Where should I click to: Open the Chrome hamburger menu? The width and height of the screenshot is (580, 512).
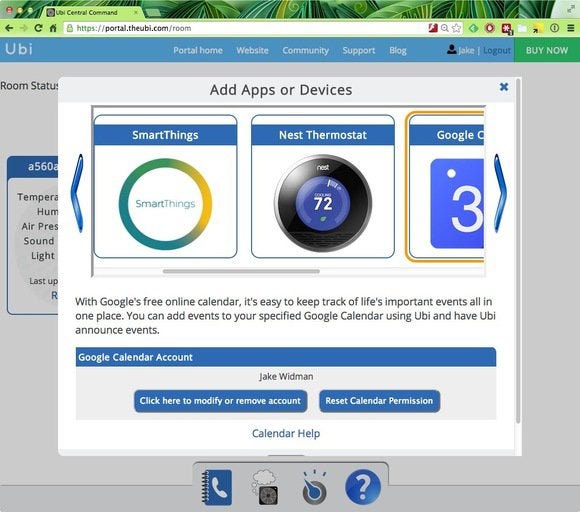571,28
